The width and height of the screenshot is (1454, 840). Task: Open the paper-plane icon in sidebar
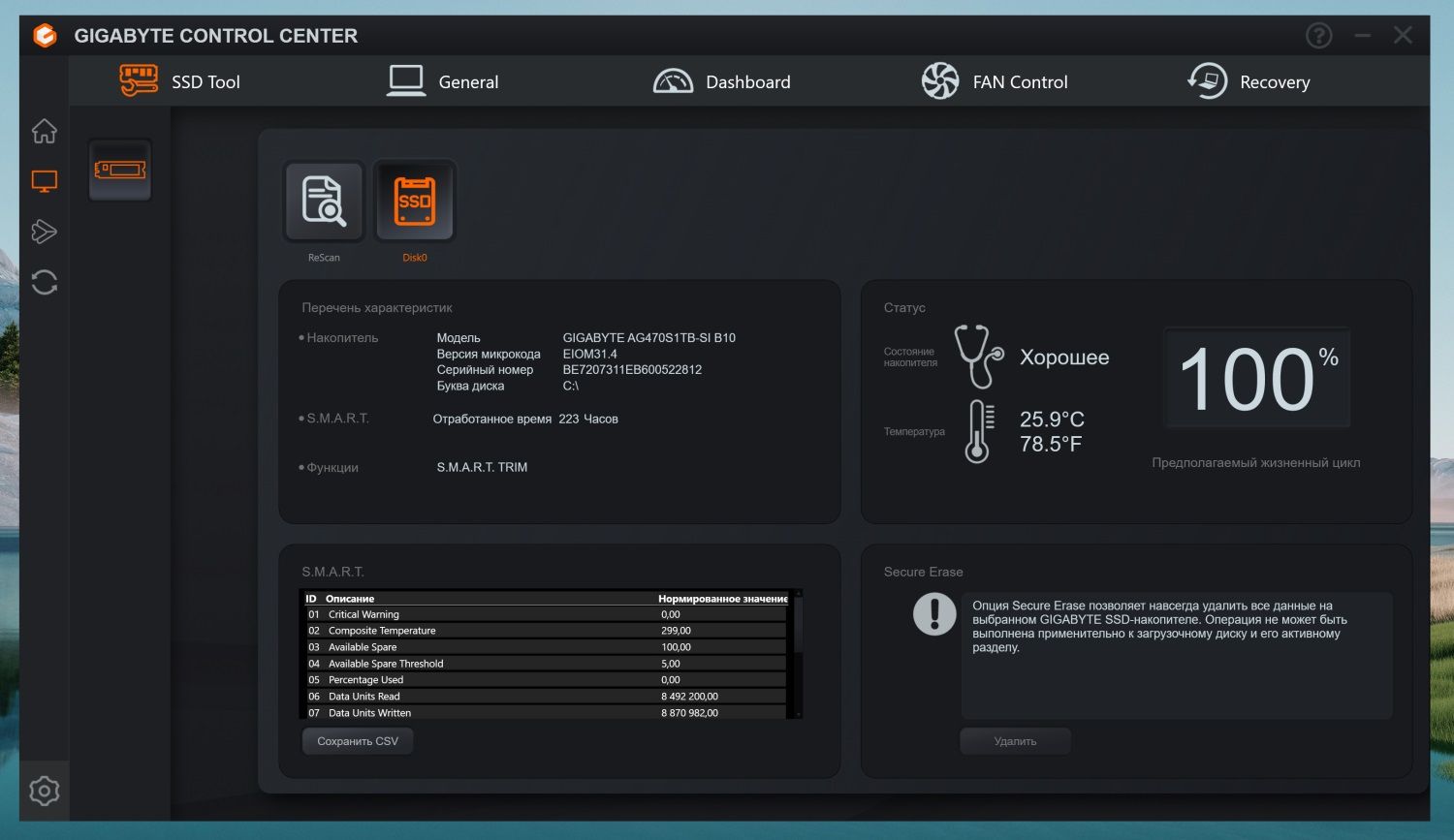[45, 232]
